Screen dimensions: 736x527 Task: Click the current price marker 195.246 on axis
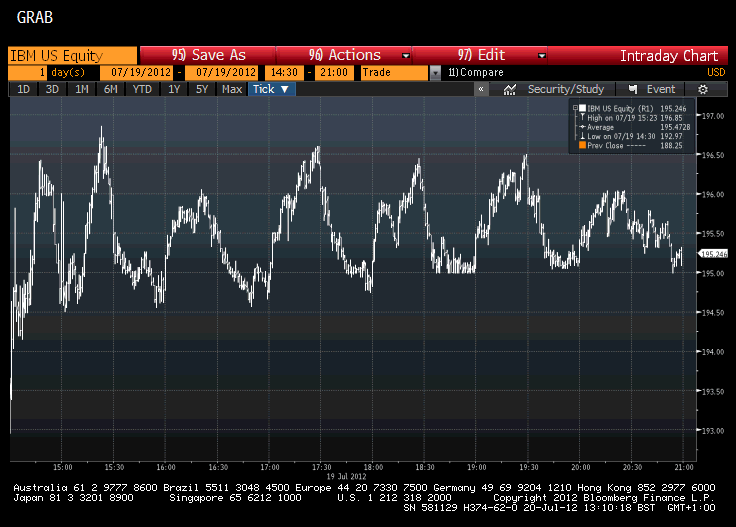(x=713, y=254)
